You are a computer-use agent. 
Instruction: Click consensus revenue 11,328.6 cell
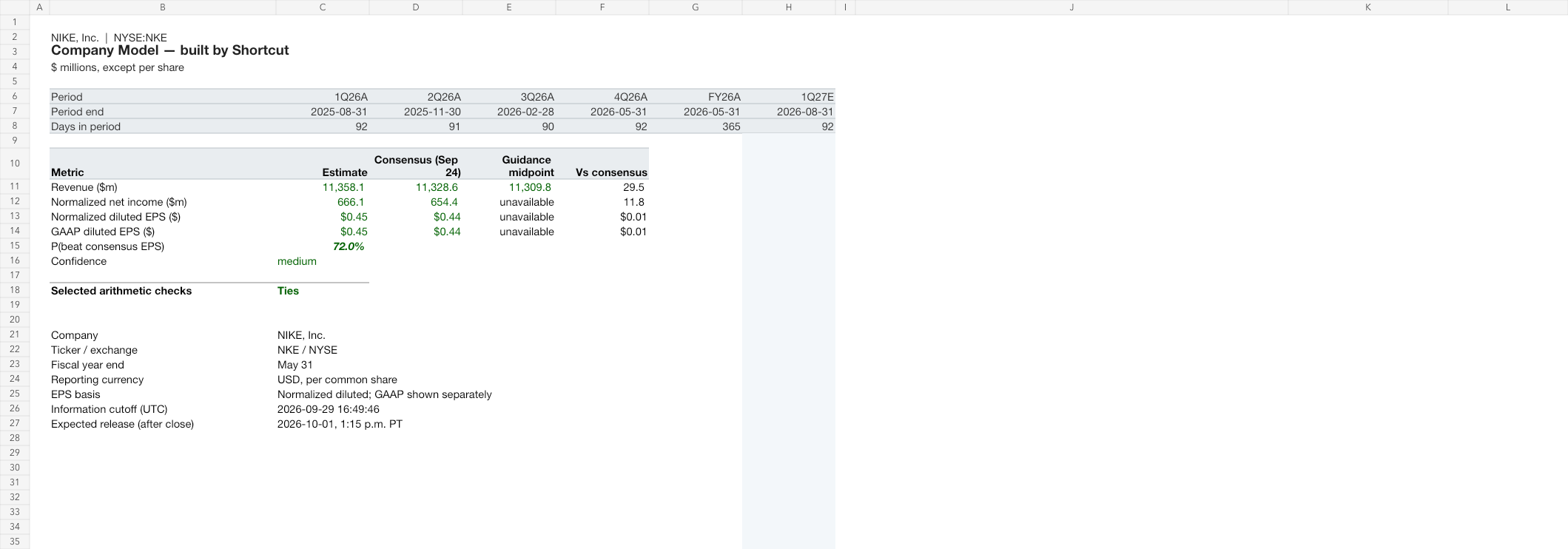tap(416, 187)
